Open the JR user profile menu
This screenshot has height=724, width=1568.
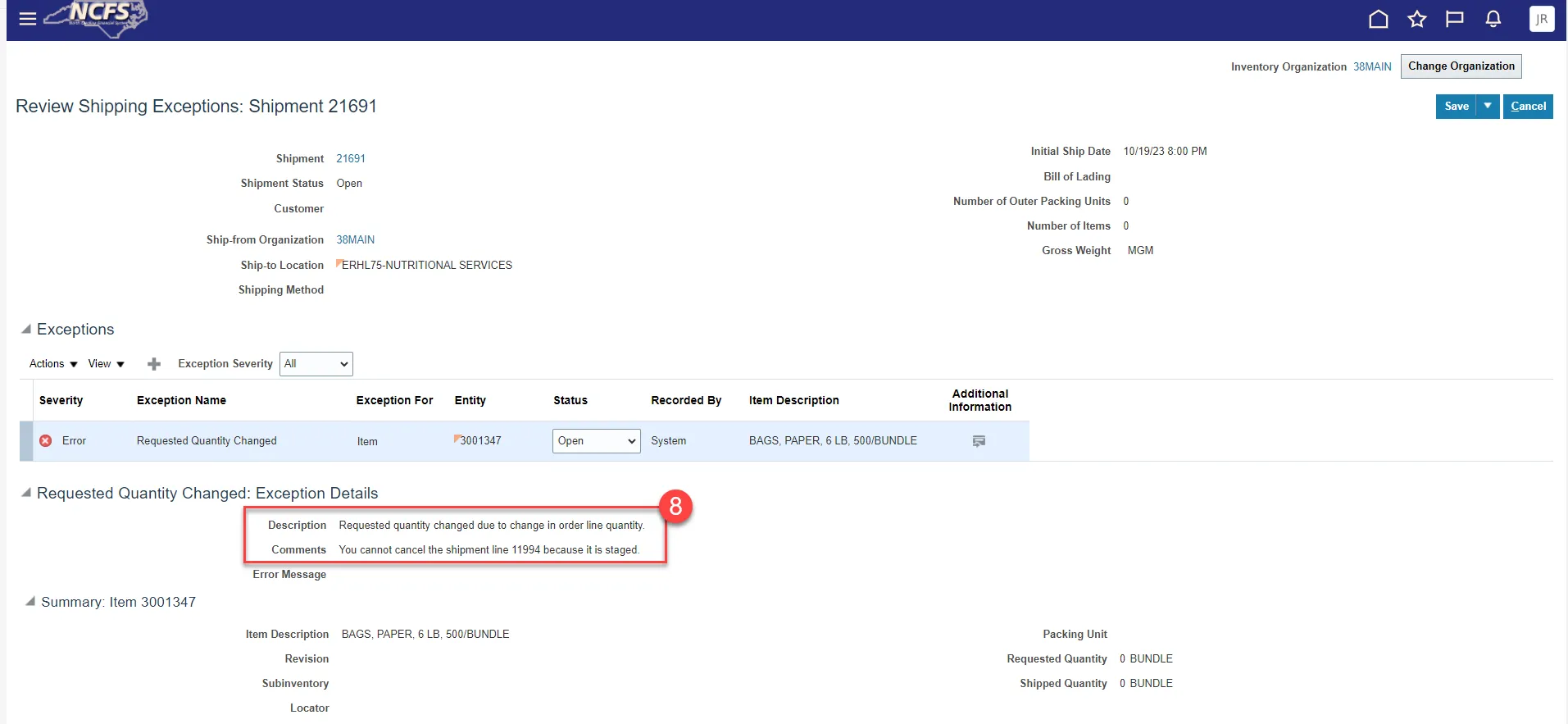(x=1541, y=19)
